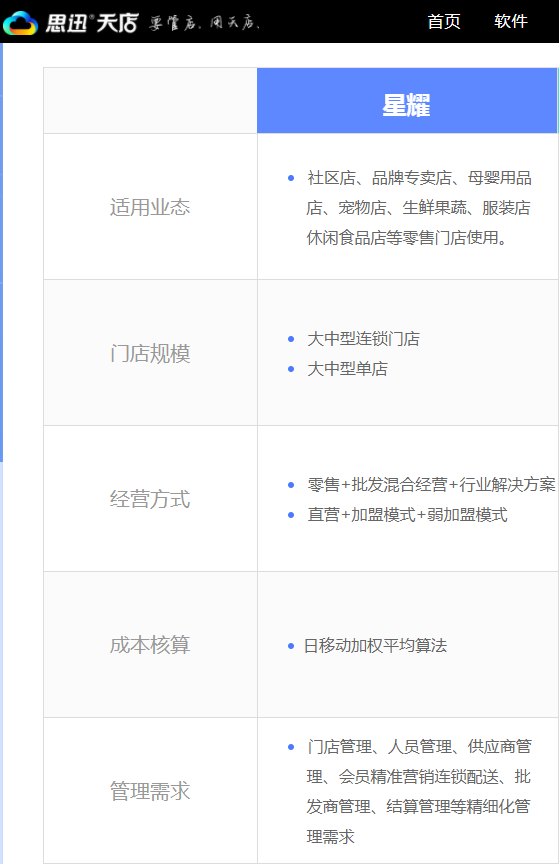The image size is (559, 864).
Task: Click the 直营+加盟模式+弱加盟模式 text
Action: click(x=407, y=515)
